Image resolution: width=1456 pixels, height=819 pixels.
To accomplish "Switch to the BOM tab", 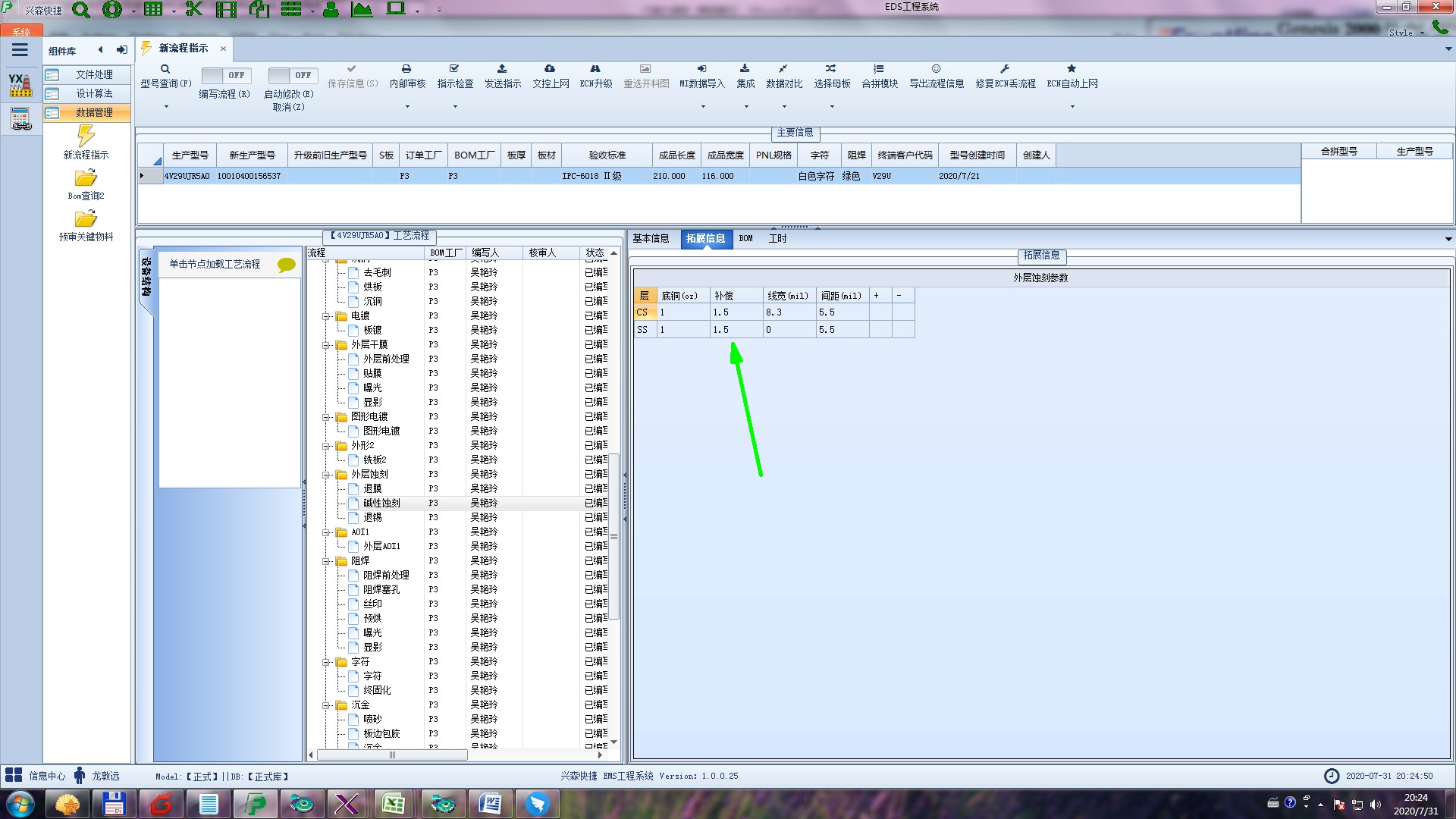I will (745, 238).
